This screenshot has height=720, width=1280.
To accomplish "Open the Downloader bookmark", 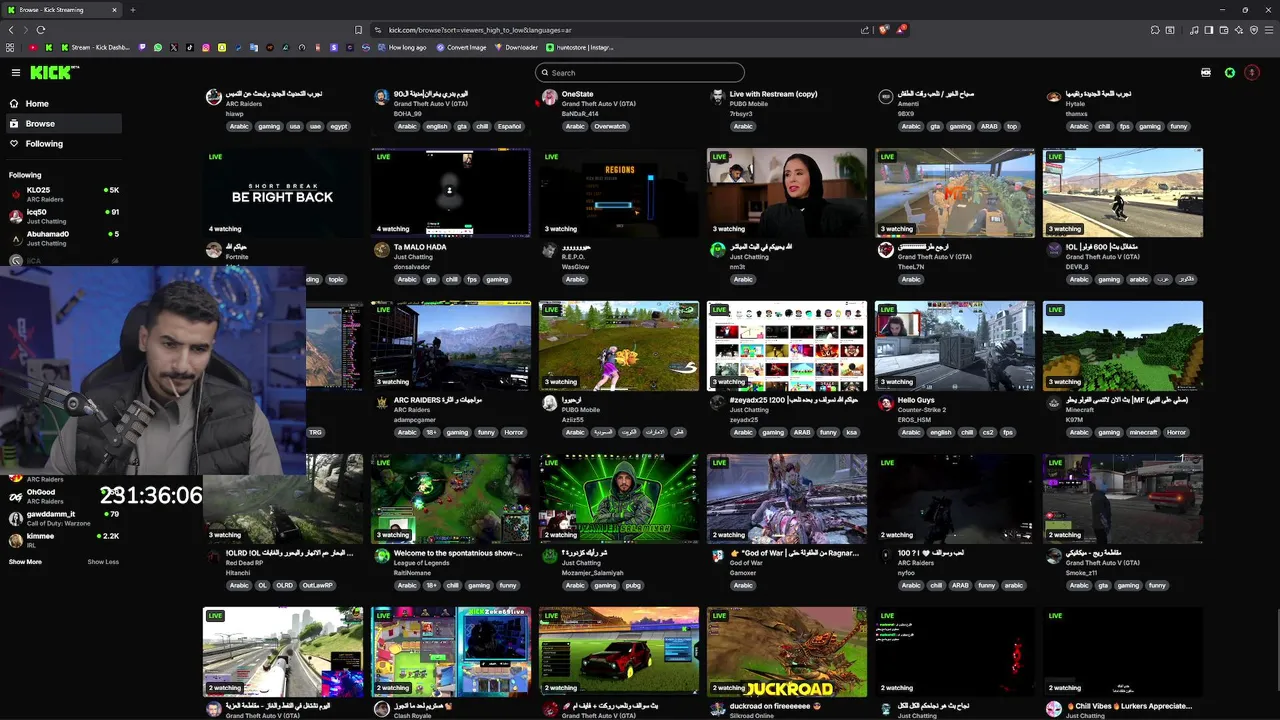I will pos(516,47).
